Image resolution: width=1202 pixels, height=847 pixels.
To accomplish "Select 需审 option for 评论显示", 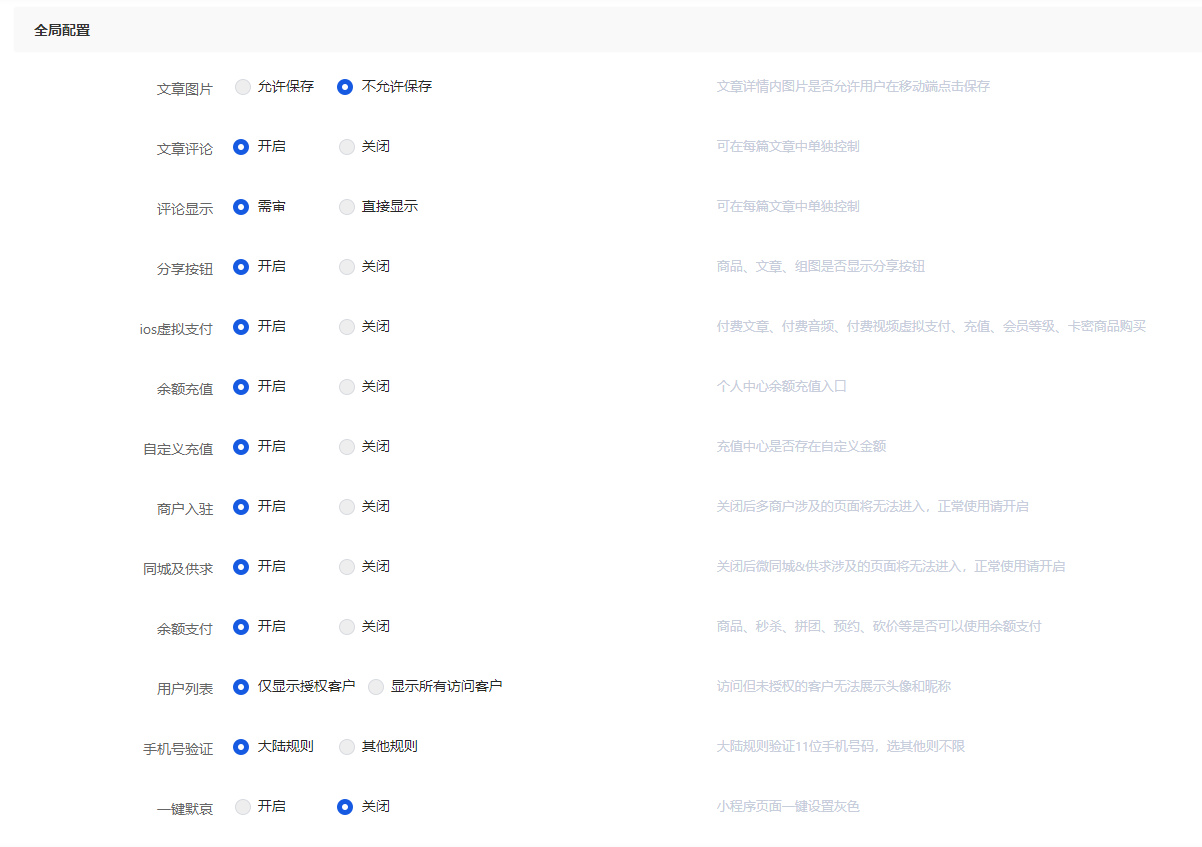I will click(x=241, y=207).
